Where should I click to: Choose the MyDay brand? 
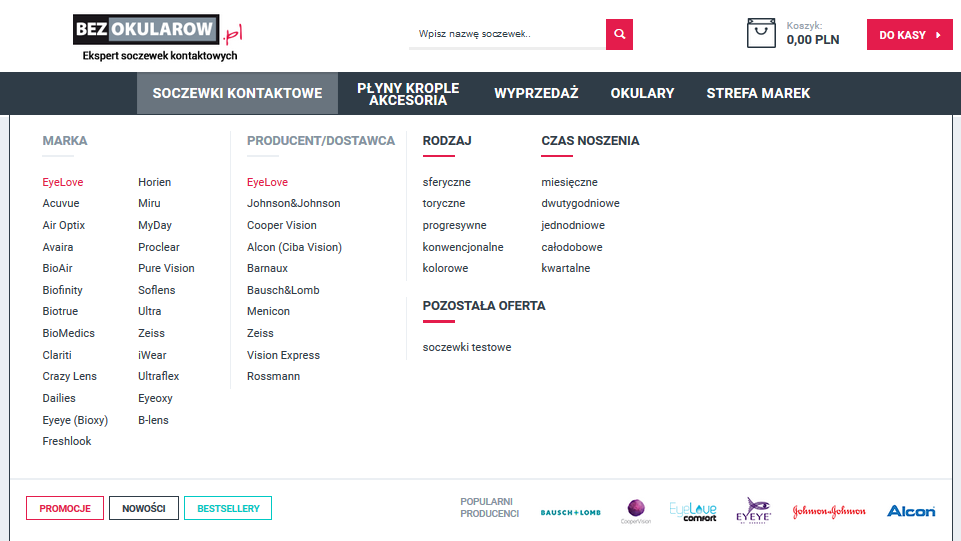pos(155,225)
